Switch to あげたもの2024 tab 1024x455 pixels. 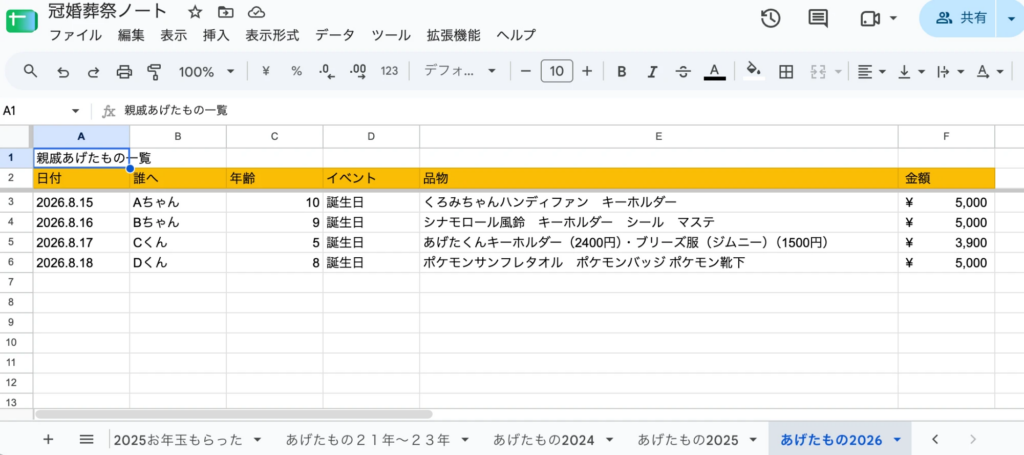(545, 439)
